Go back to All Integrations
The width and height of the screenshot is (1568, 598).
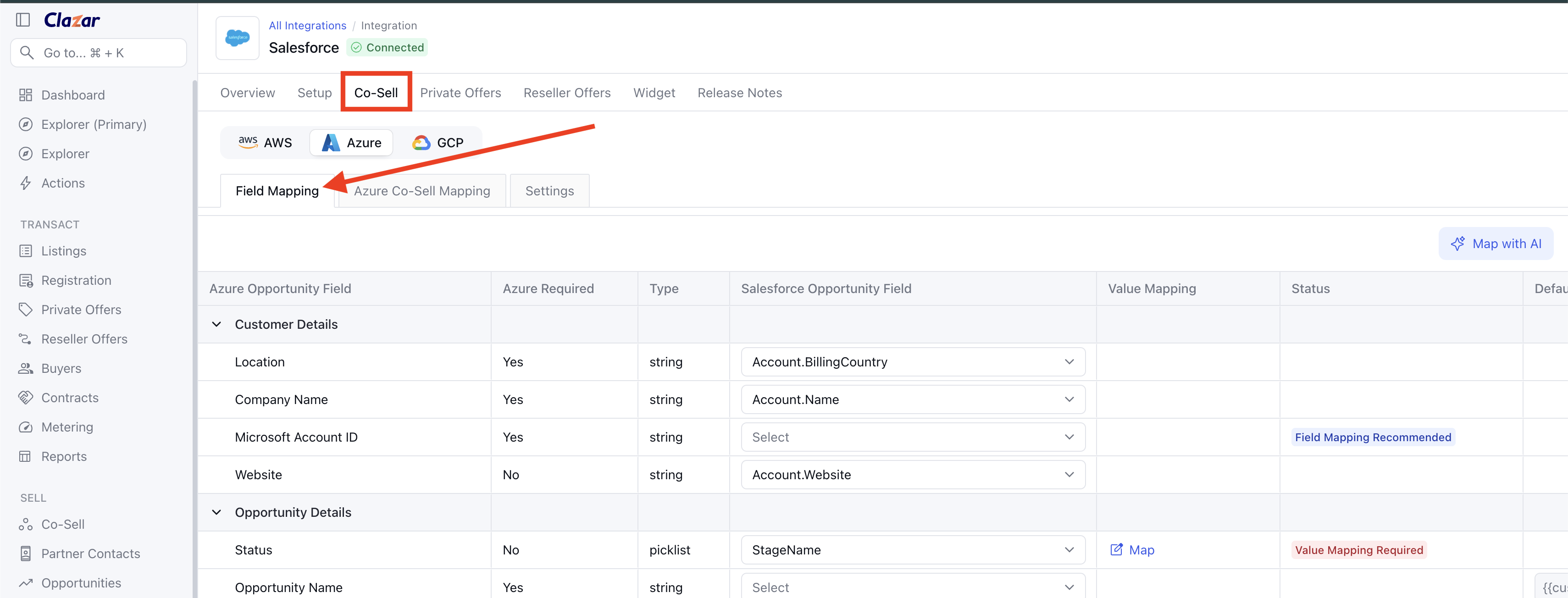coord(308,25)
